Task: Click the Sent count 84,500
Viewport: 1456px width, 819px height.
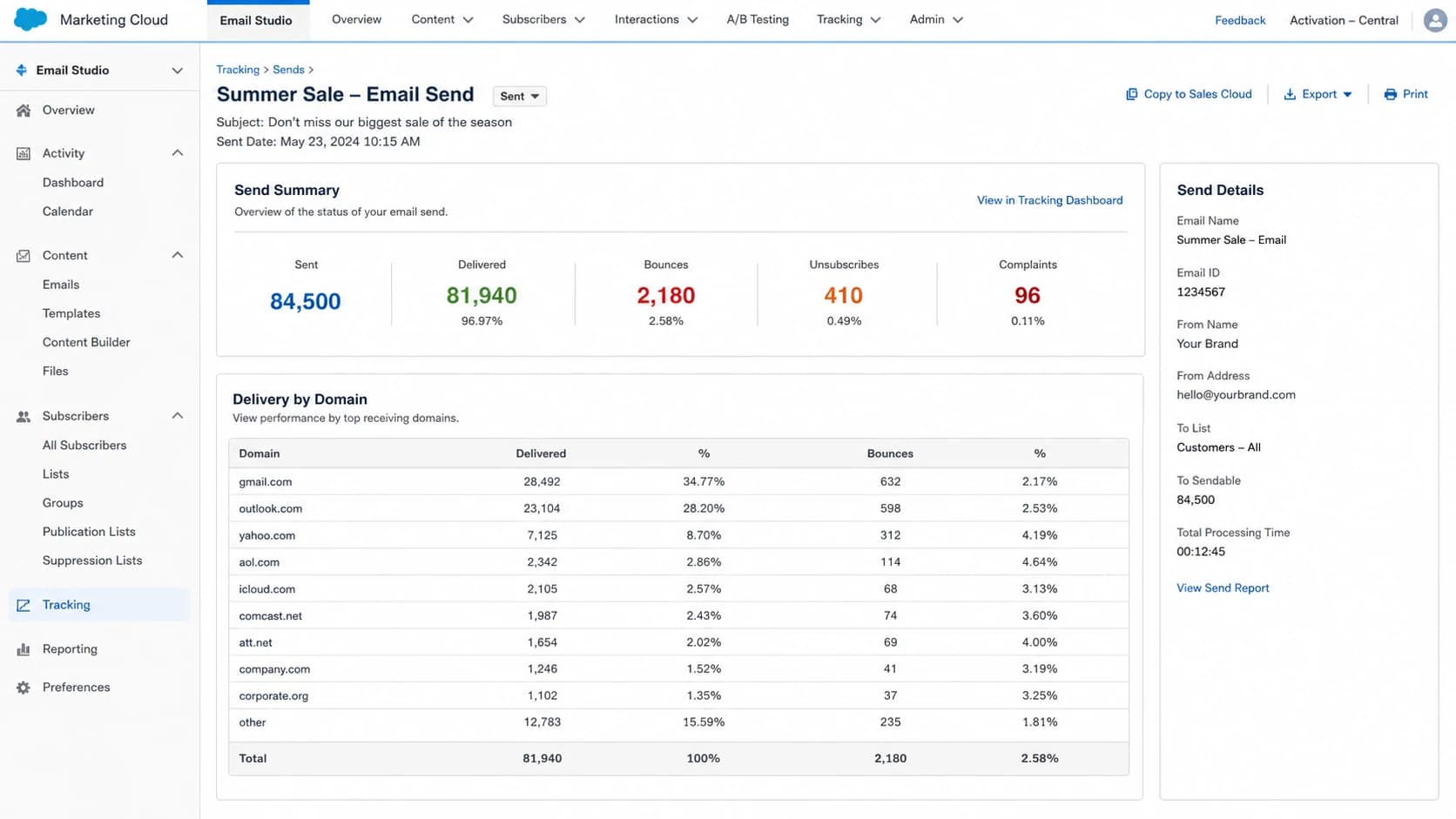Action: pyautogui.click(x=306, y=301)
